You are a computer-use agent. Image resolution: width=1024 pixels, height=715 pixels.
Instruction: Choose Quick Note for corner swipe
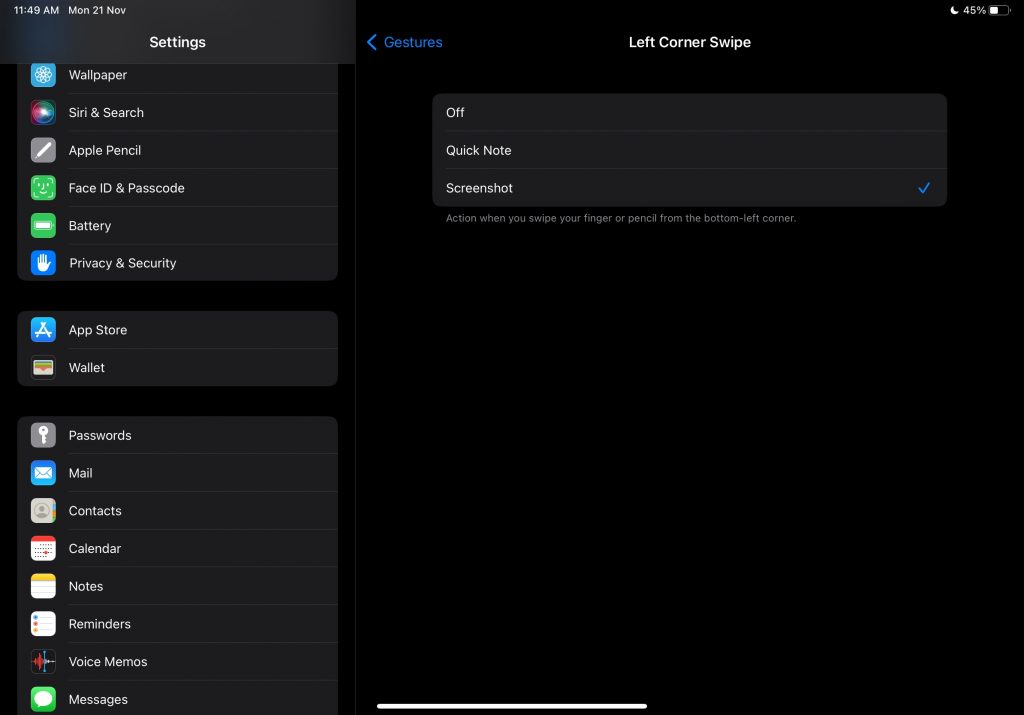[x=689, y=150]
